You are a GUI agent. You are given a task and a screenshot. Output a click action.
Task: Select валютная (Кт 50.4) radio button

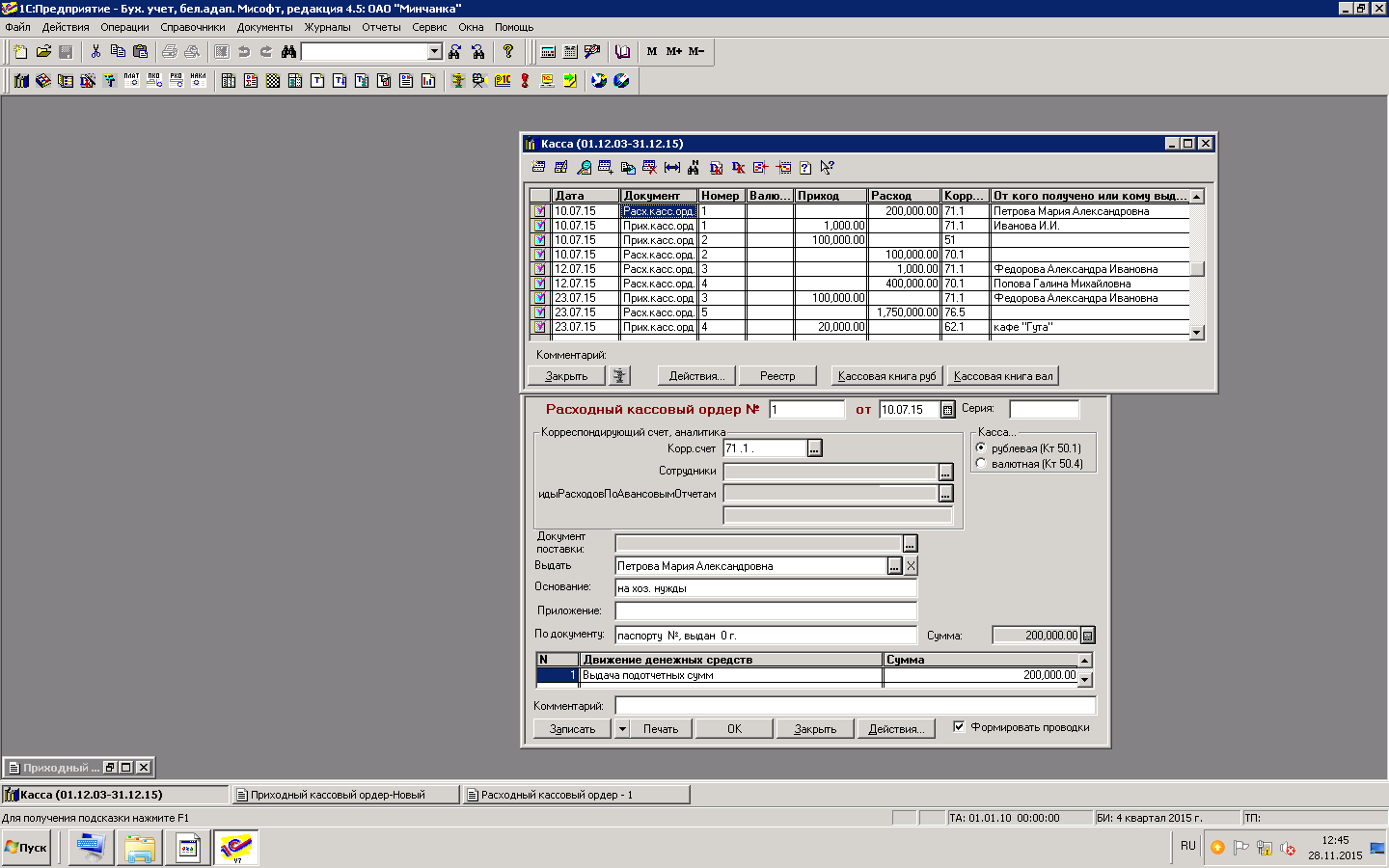click(981, 464)
